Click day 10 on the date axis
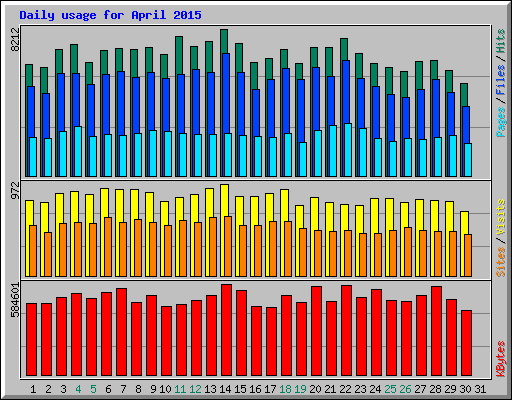 tap(165, 389)
